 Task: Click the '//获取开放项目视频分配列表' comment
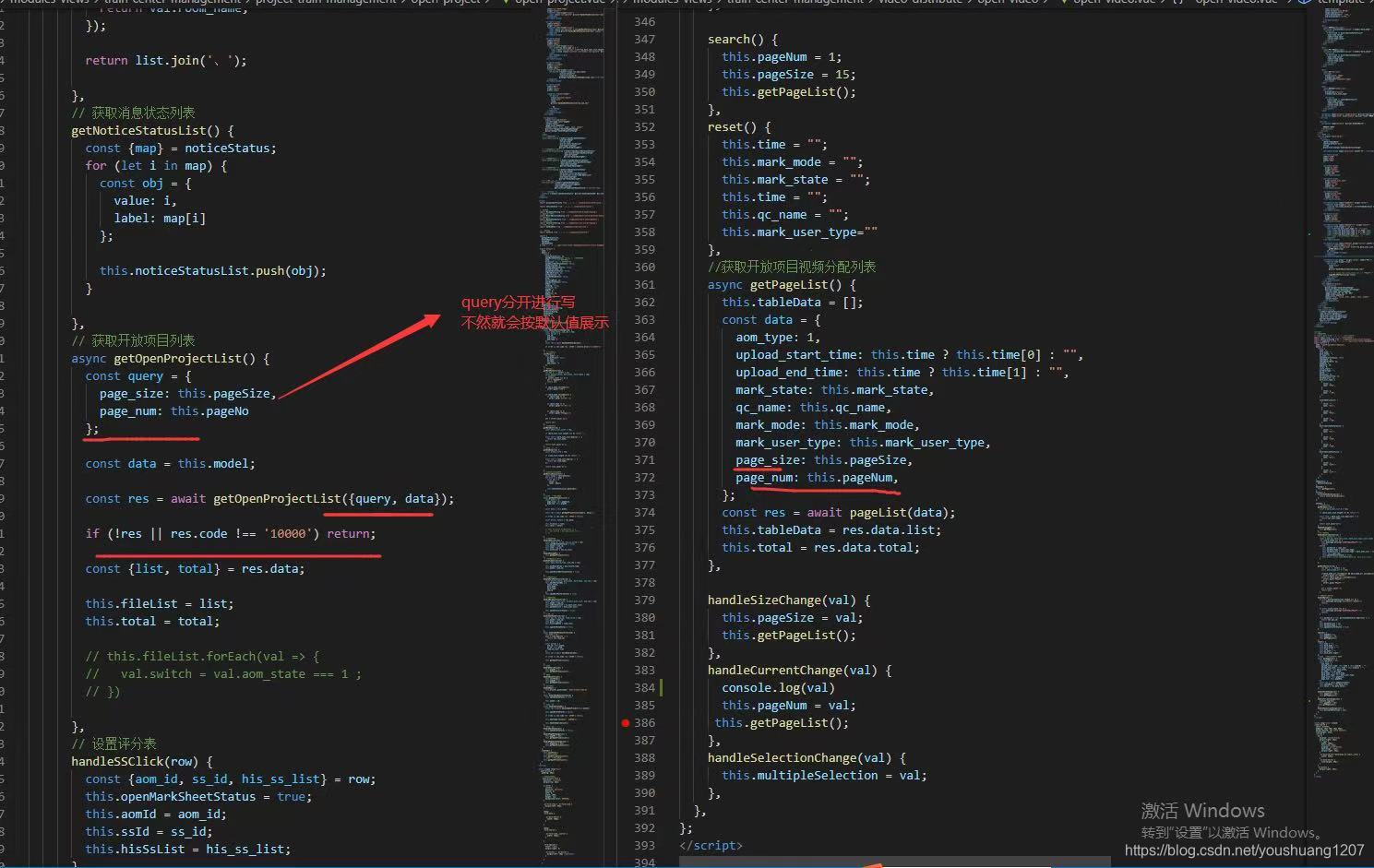[x=792, y=268]
